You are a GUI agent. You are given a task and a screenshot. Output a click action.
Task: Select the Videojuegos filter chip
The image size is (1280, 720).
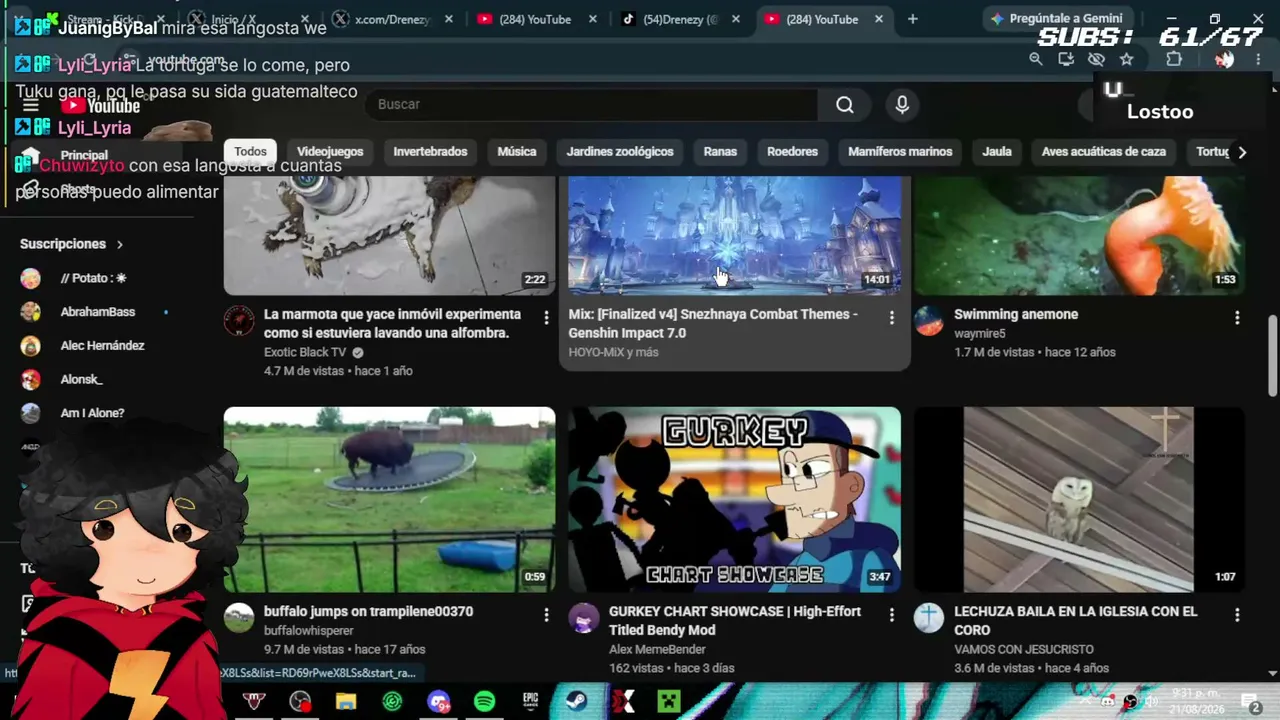330,152
